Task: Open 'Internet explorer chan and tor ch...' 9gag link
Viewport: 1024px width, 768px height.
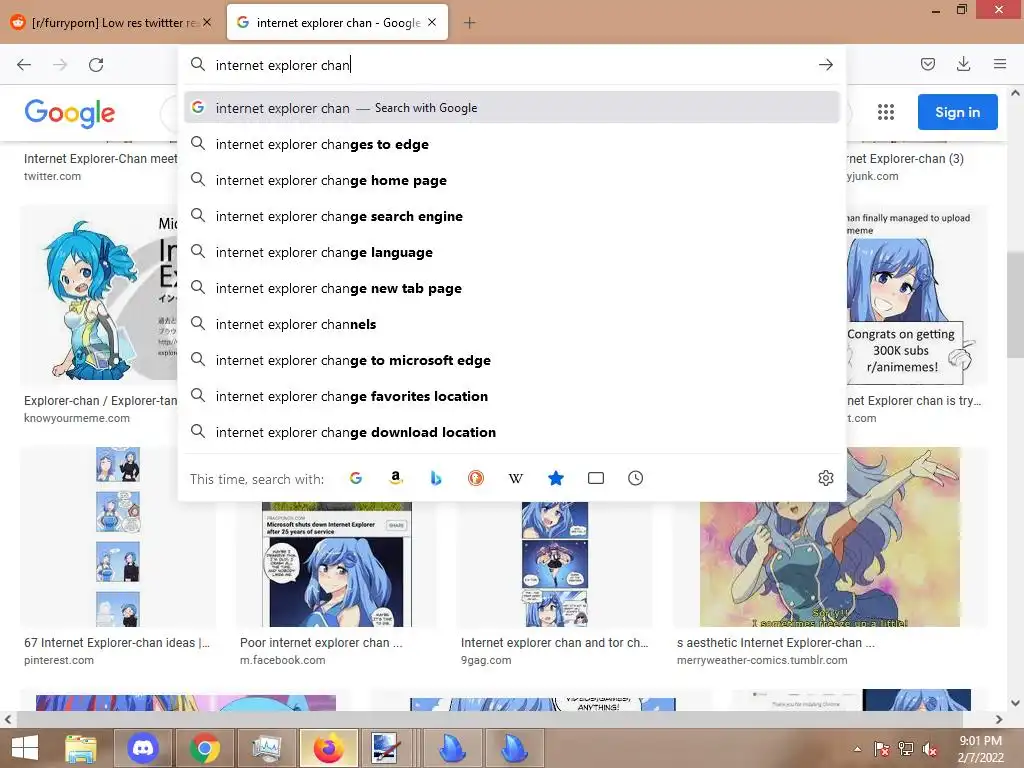Action: 554,643
